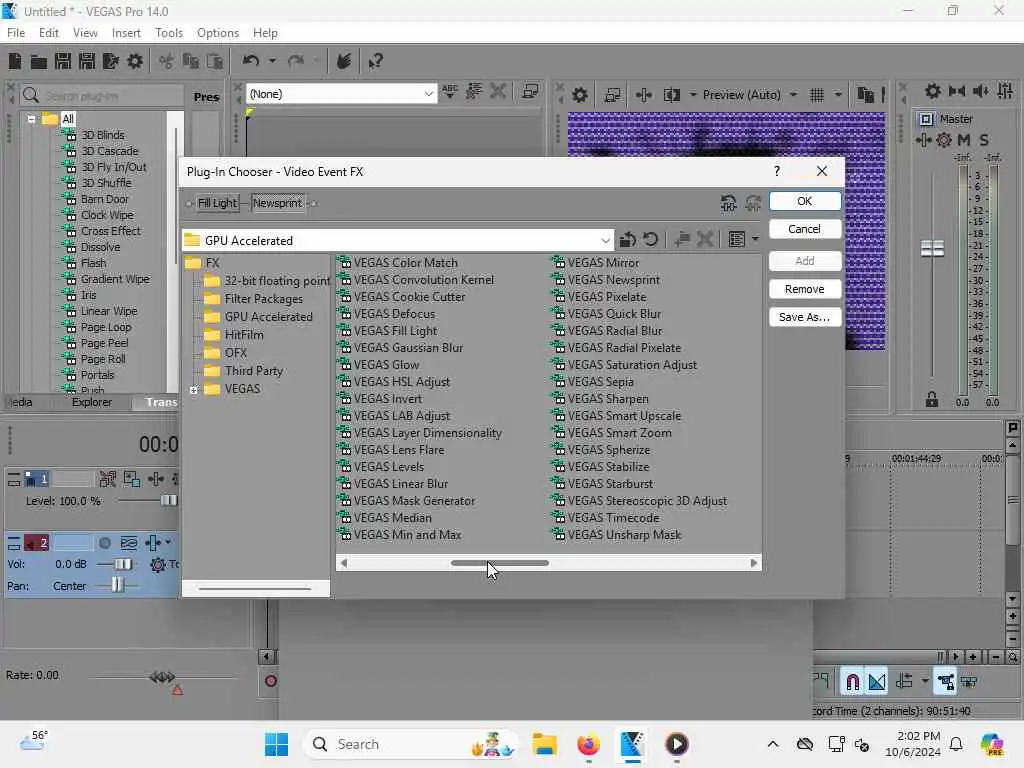Image resolution: width=1024 pixels, height=768 pixels.
Task: Open Video Preview project settings gear icon
Action: pos(579,95)
